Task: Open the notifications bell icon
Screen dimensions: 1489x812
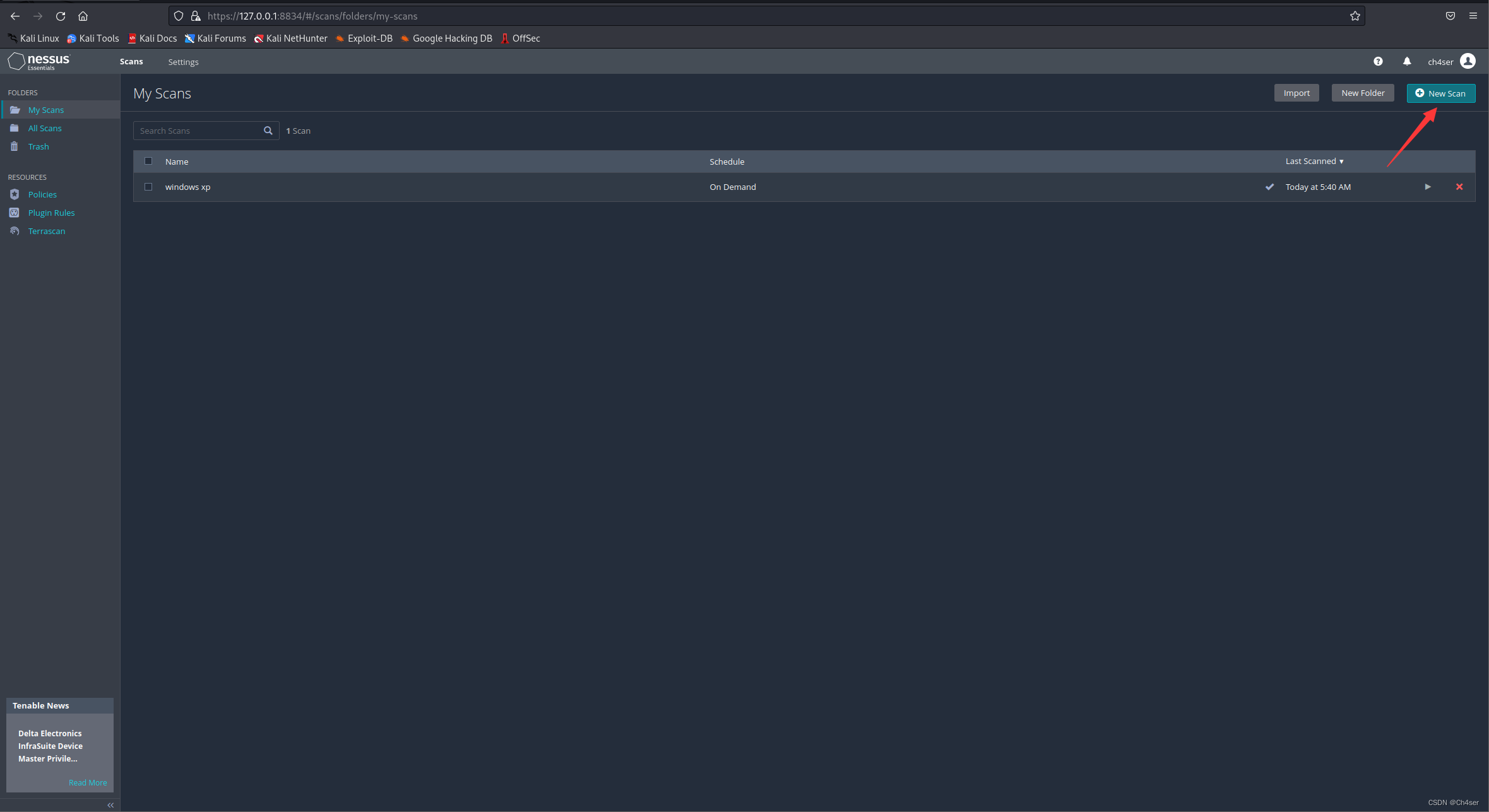Action: click(1406, 61)
